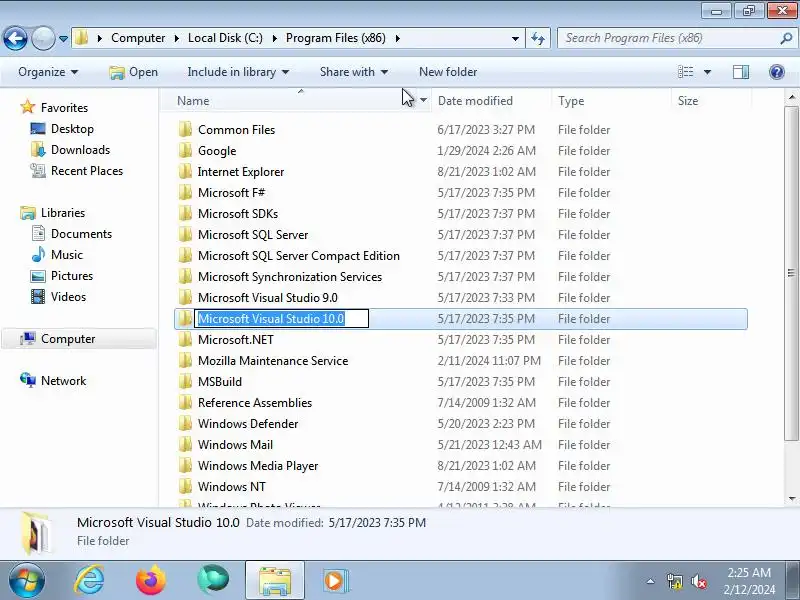Select the Local Disk (C:) breadcrumb
The image size is (800, 600).
click(225, 38)
